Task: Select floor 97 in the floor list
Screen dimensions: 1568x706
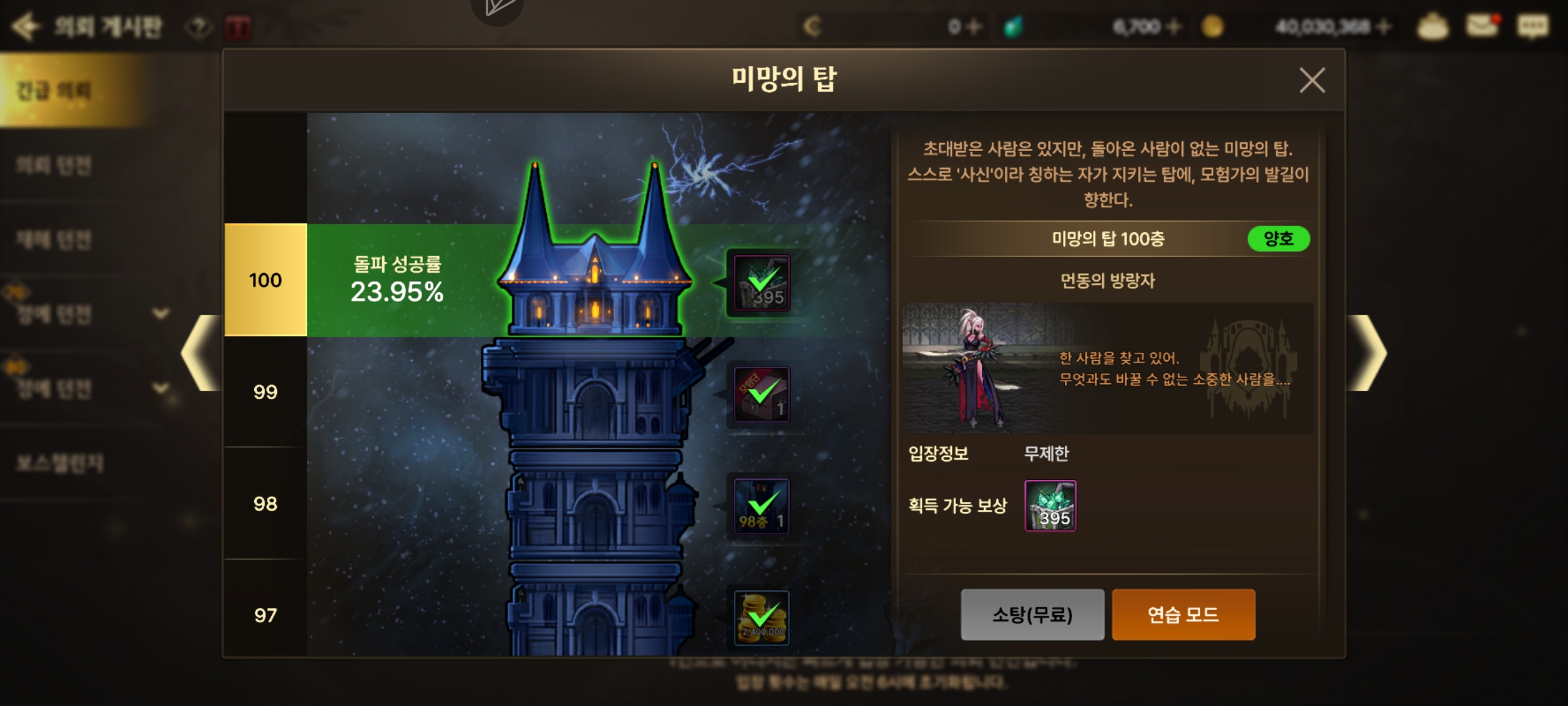Action: point(265,614)
